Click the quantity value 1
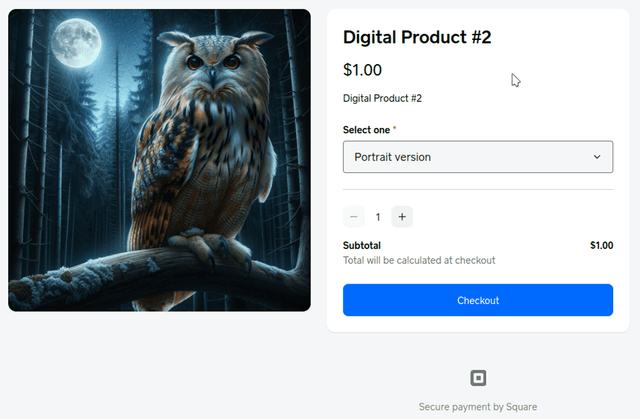Screen dimensions: 640x419 click(x=378, y=217)
